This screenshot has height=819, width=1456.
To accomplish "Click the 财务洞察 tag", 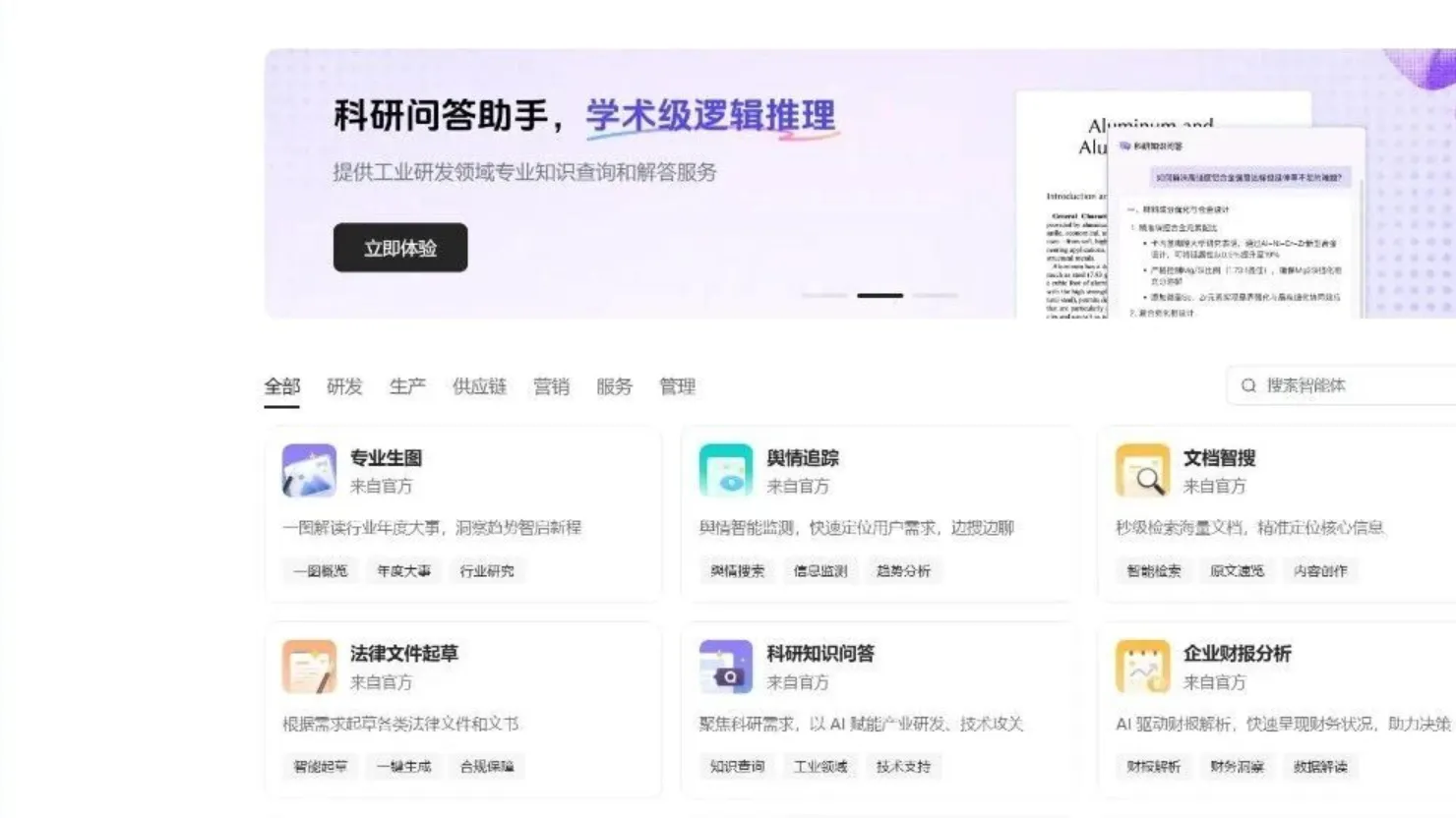I will pyautogui.click(x=1237, y=766).
